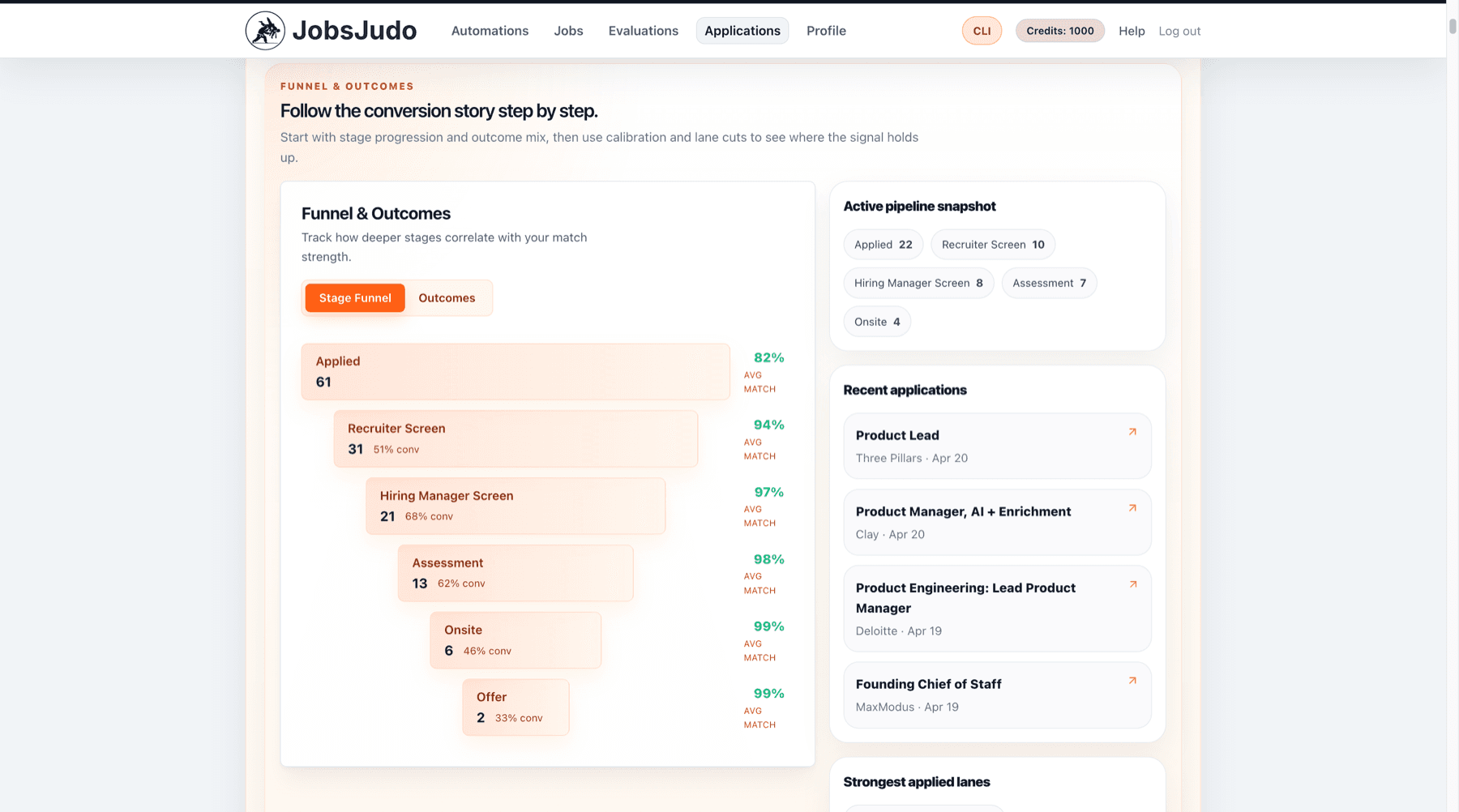Click the 'FUNNEL & OUTCOMES' section label

347,86
